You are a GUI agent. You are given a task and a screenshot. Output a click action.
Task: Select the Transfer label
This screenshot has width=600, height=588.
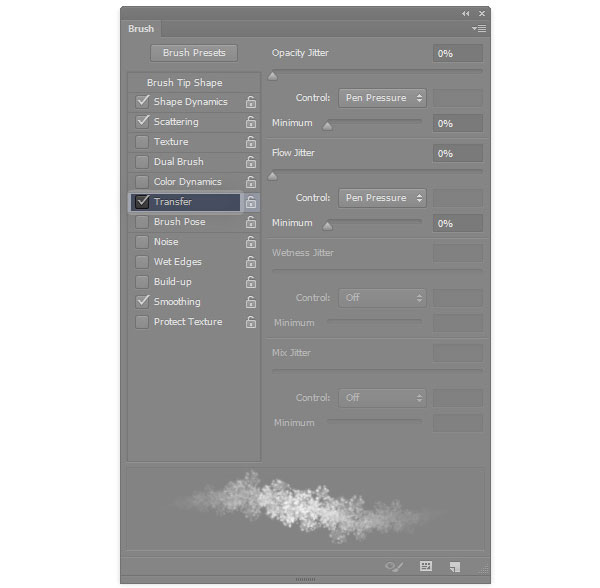[173, 202]
